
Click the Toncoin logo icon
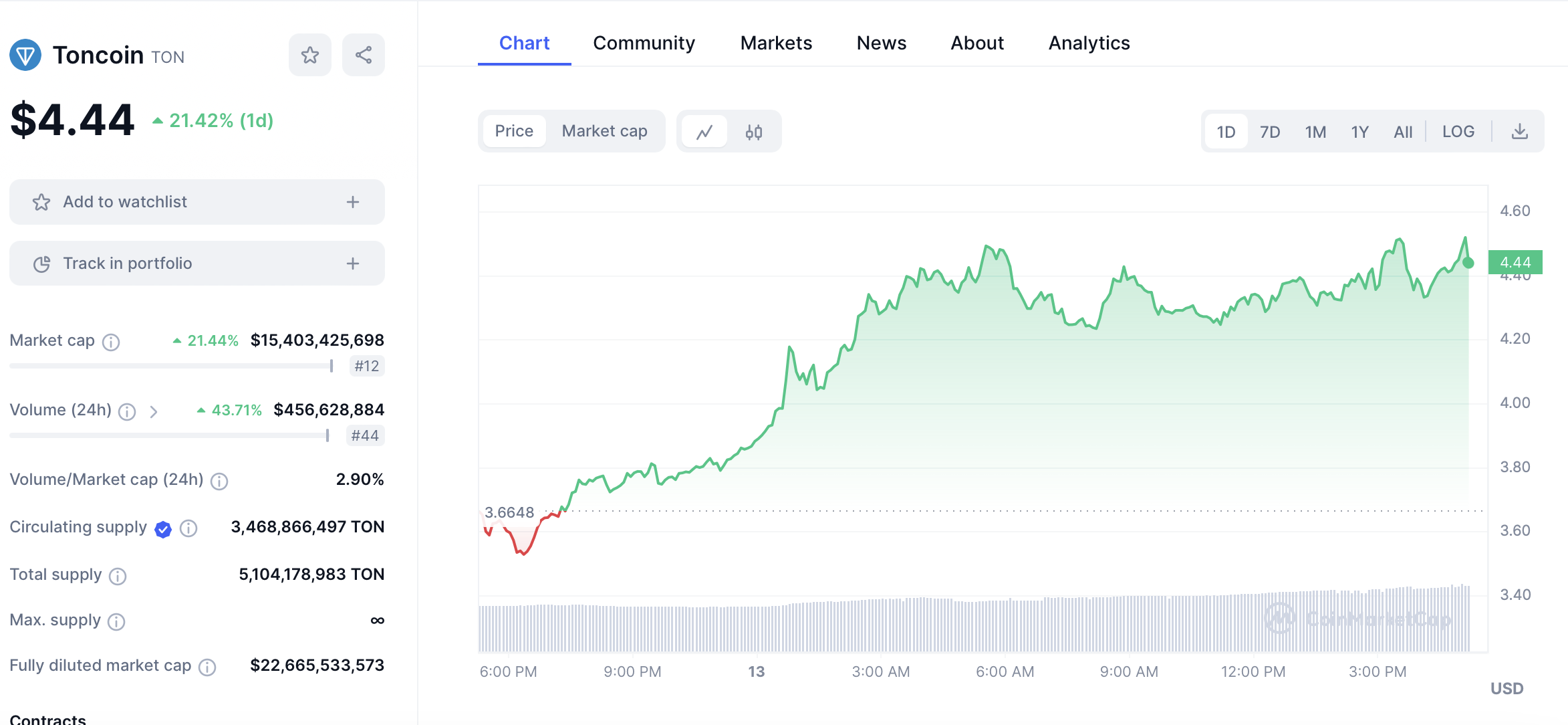[x=25, y=55]
